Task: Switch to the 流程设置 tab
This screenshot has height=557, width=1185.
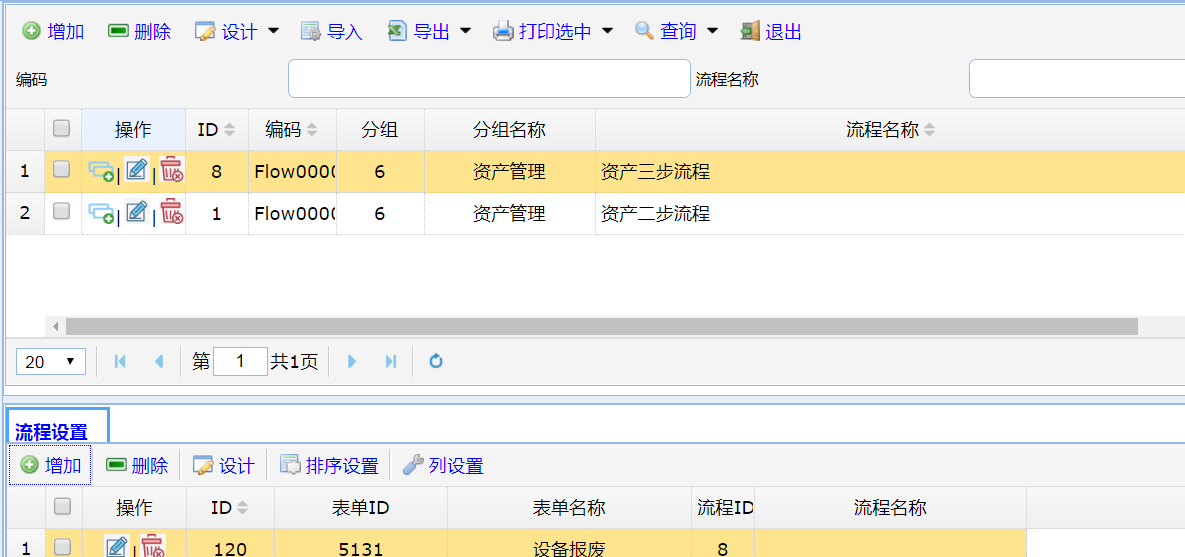Action: click(52, 432)
